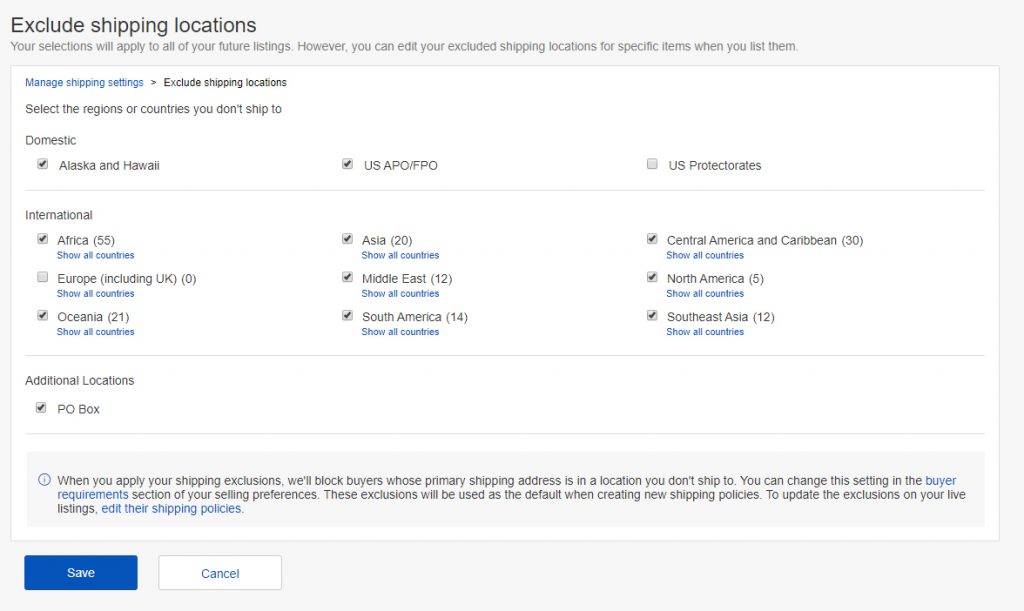Uncheck the Southeast Asia (12) checkbox
This screenshot has width=1024, height=611.
point(652,315)
